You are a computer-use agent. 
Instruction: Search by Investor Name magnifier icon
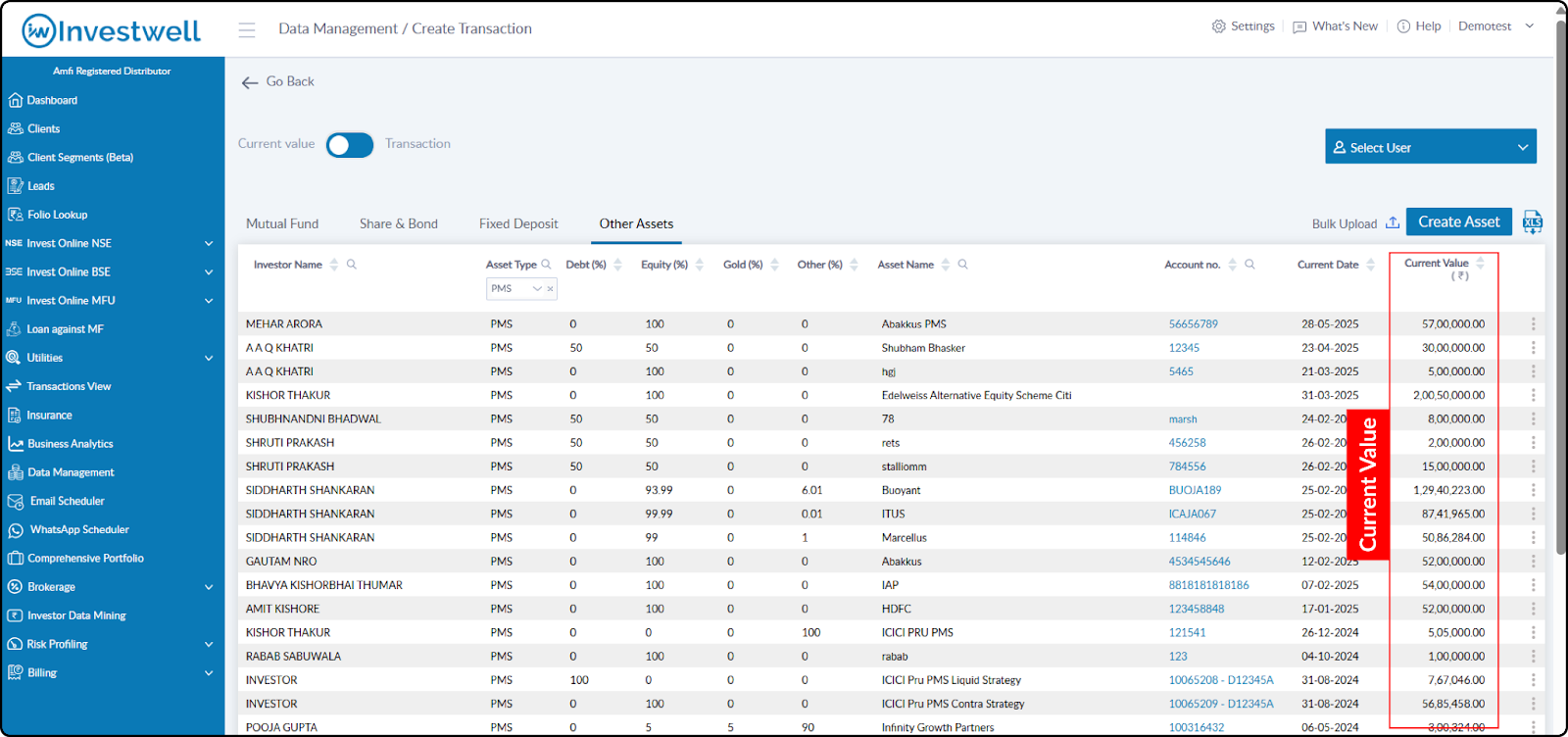(352, 265)
